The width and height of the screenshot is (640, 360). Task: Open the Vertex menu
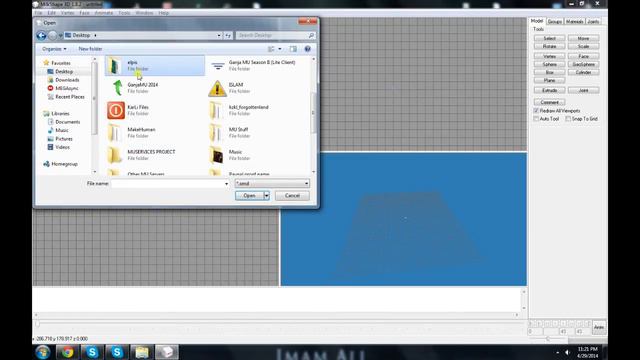pos(68,13)
